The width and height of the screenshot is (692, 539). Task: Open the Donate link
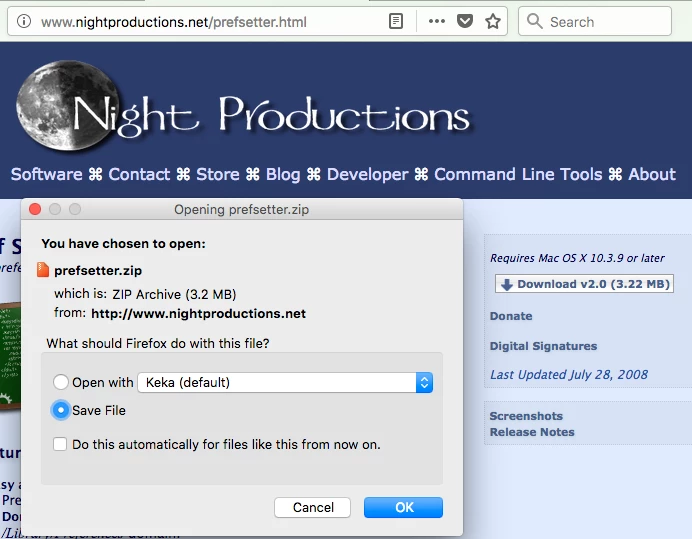tap(511, 316)
